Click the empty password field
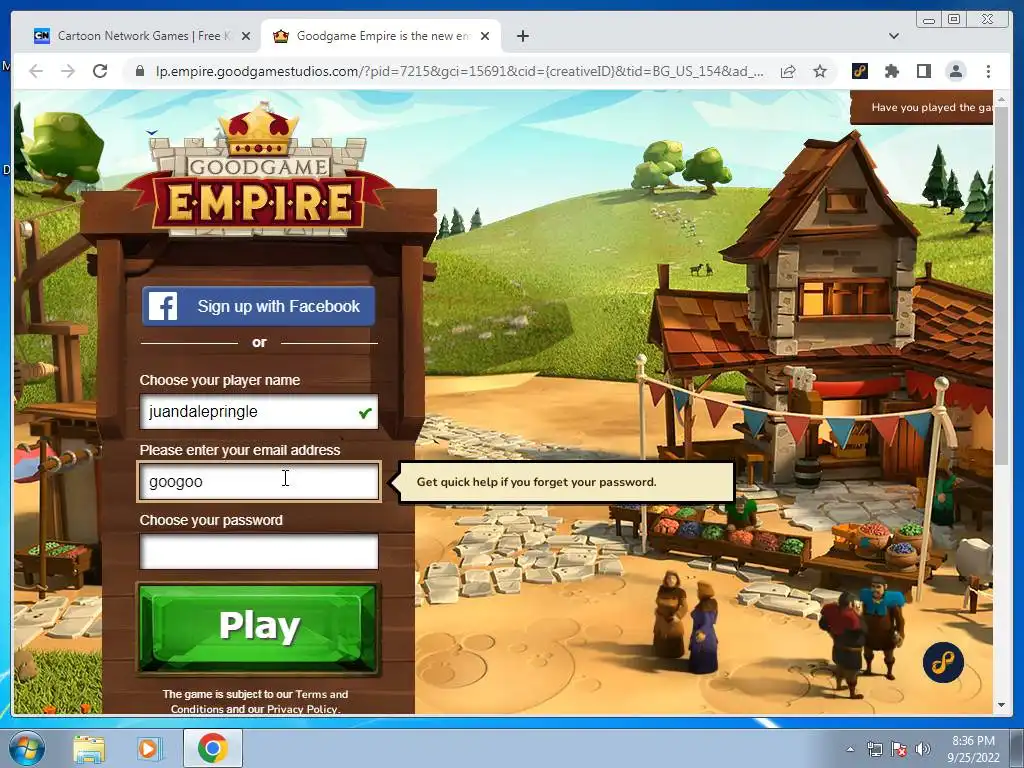The image size is (1024, 768). tap(259, 551)
